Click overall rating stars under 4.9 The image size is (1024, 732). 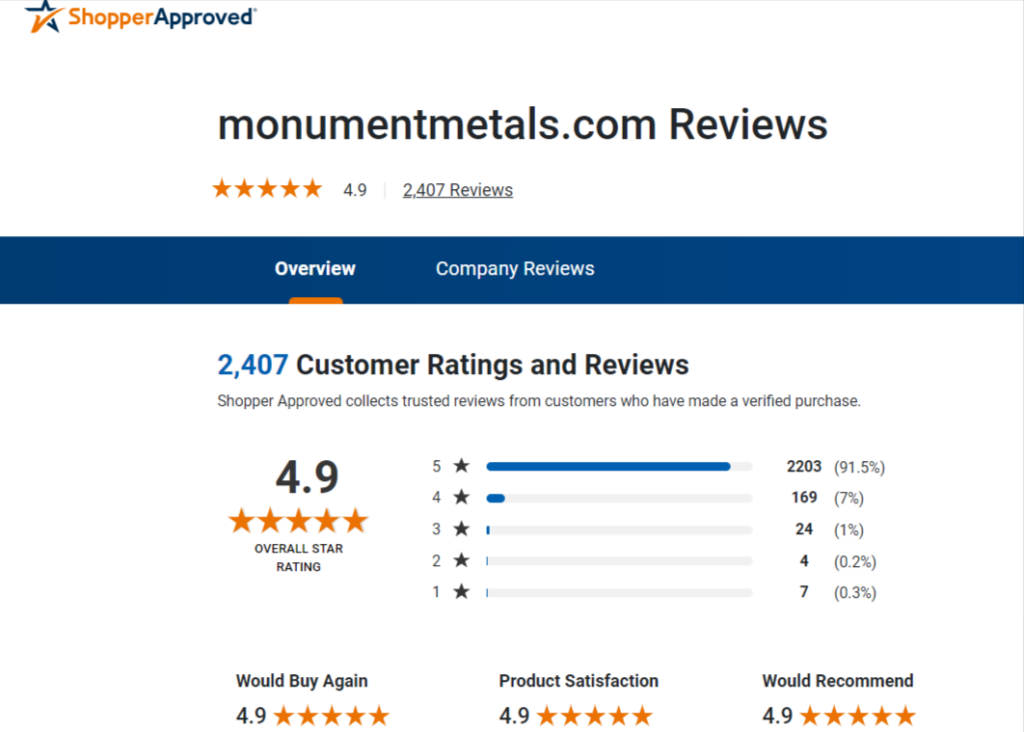298,521
